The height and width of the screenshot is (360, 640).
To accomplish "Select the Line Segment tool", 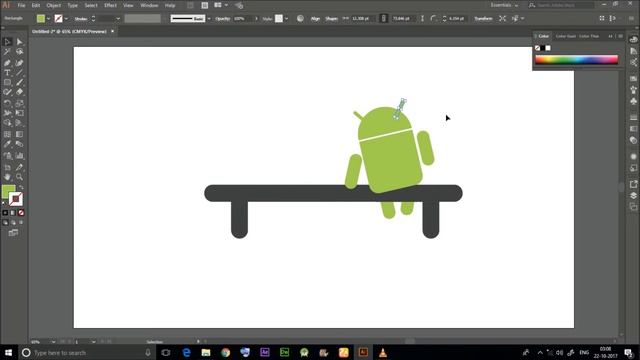I will pyautogui.click(x=20, y=73).
